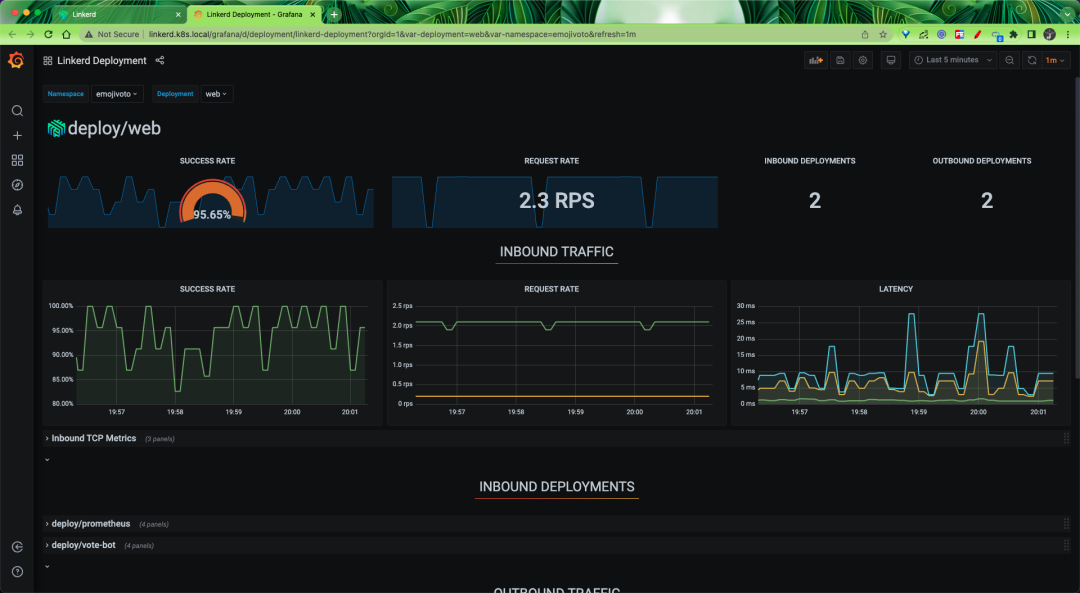Refresh the dashboard now
The width and height of the screenshot is (1080, 593).
1032,61
